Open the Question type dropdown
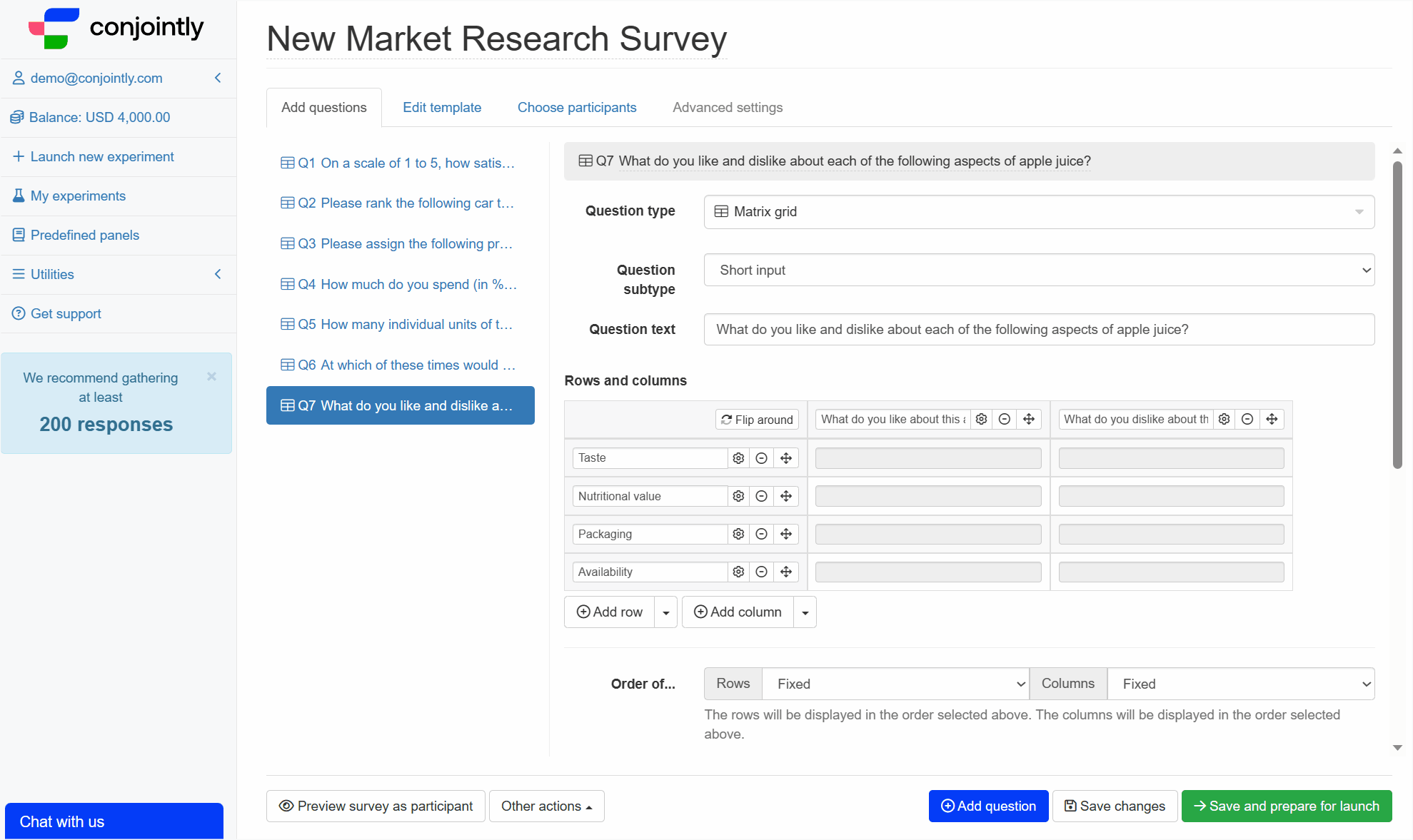 click(1039, 212)
